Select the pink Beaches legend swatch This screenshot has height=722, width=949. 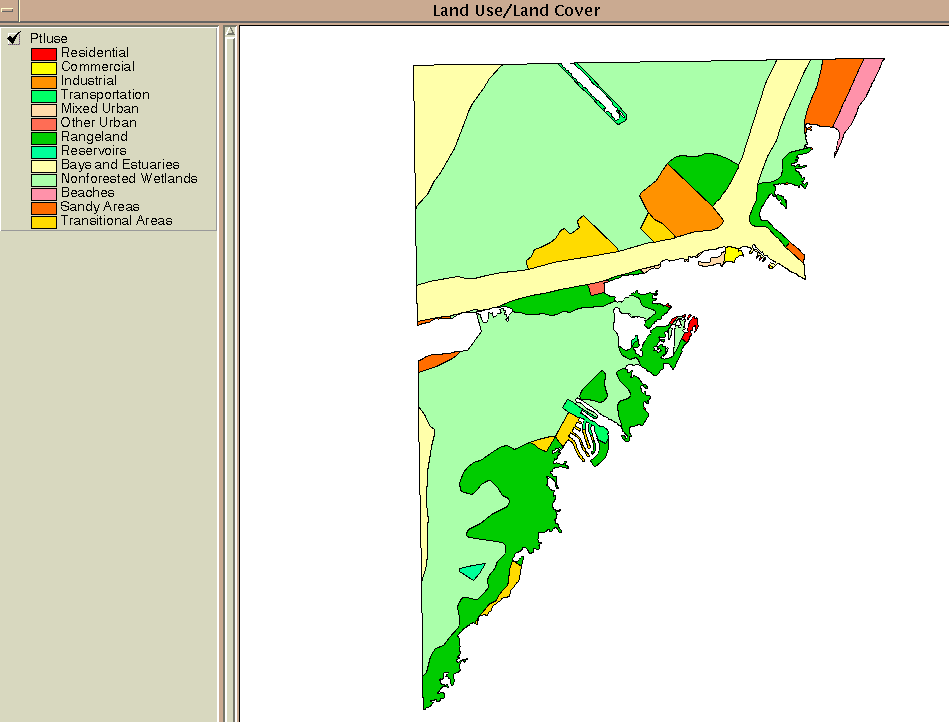tap(43, 193)
